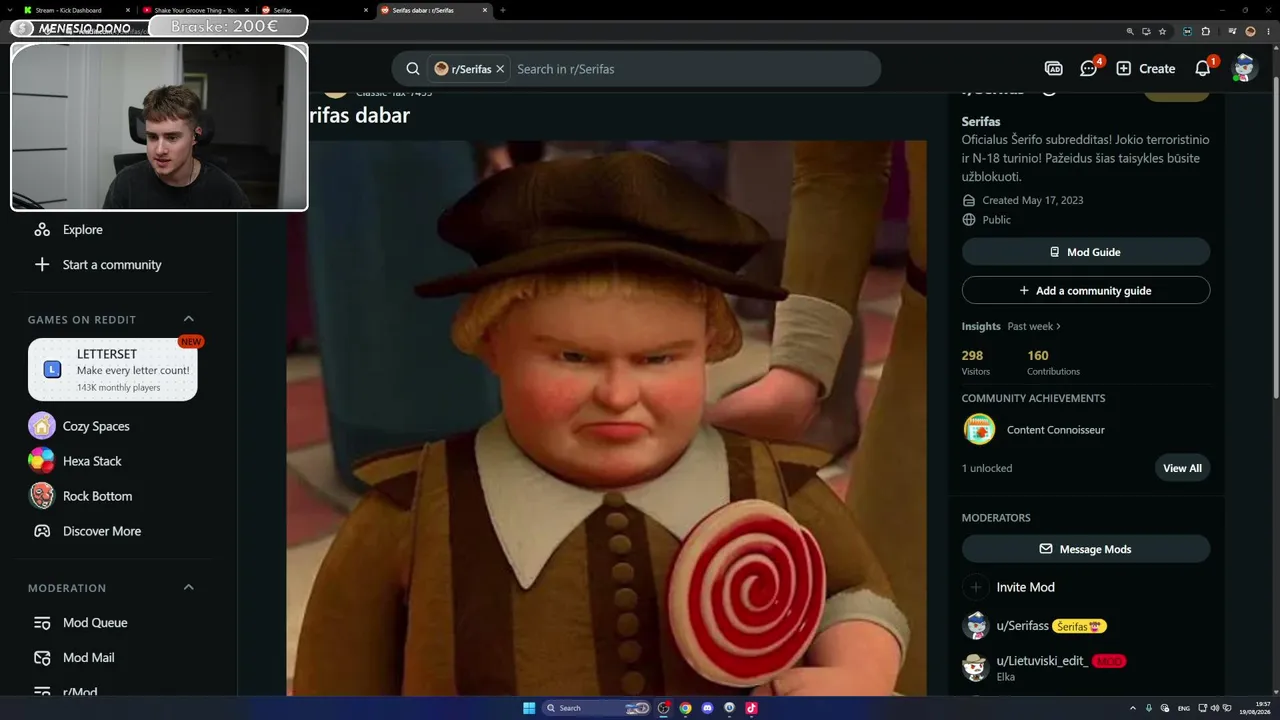Image resolution: width=1280 pixels, height=720 pixels.
Task: Click the Windows taskbar Search box
Action: point(598,708)
